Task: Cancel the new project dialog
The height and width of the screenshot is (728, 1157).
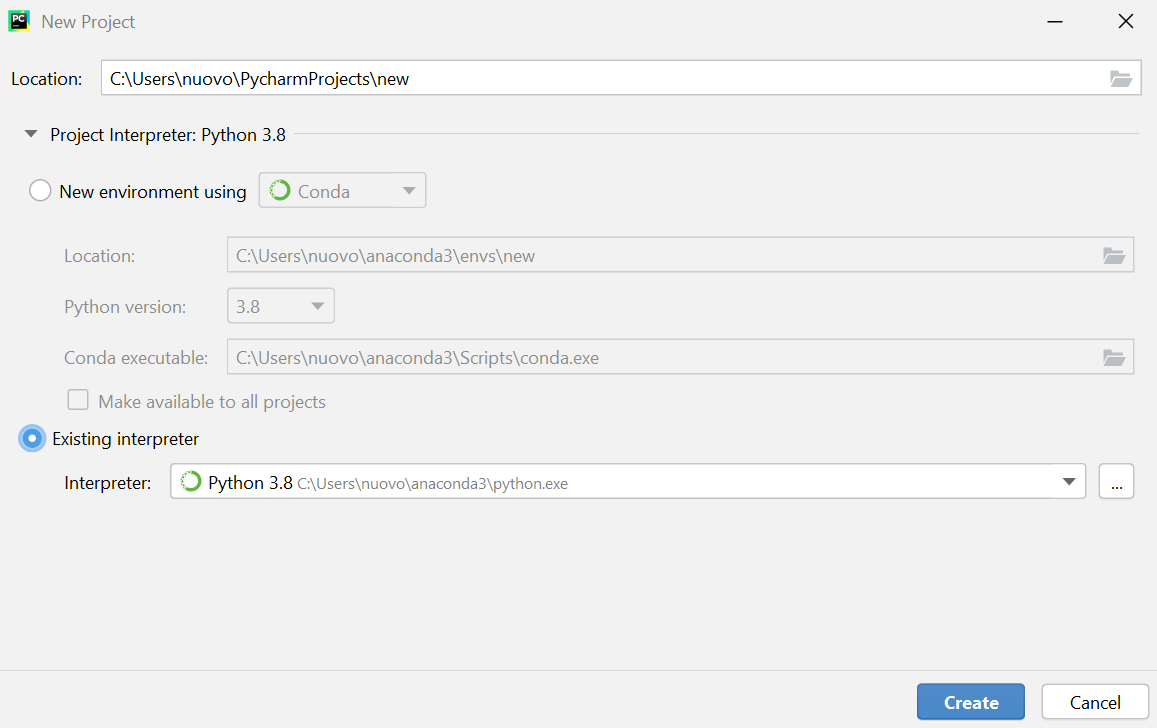Action: pyautogui.click(x=1095, y=701)
